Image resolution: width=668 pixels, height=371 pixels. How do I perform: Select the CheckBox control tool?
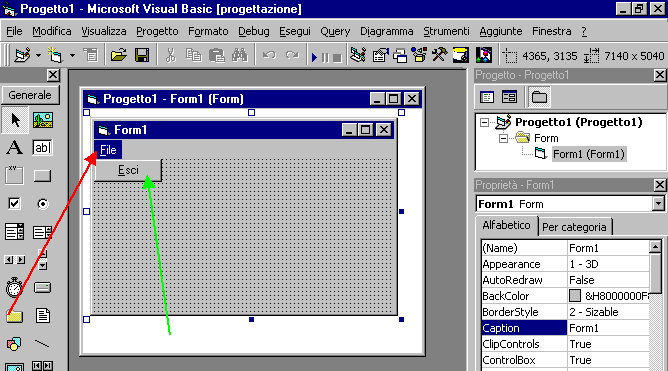14,204
